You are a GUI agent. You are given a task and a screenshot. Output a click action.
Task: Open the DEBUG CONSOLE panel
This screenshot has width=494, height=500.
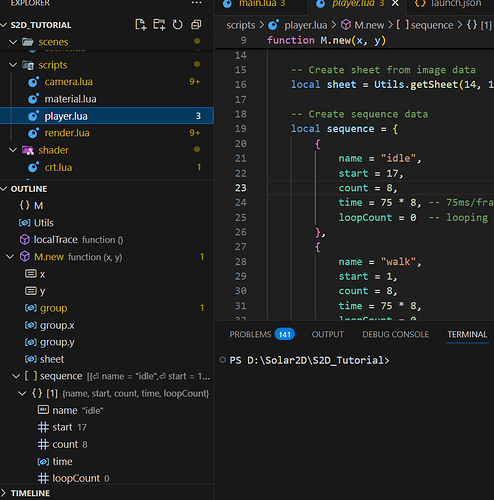point(395,334)
